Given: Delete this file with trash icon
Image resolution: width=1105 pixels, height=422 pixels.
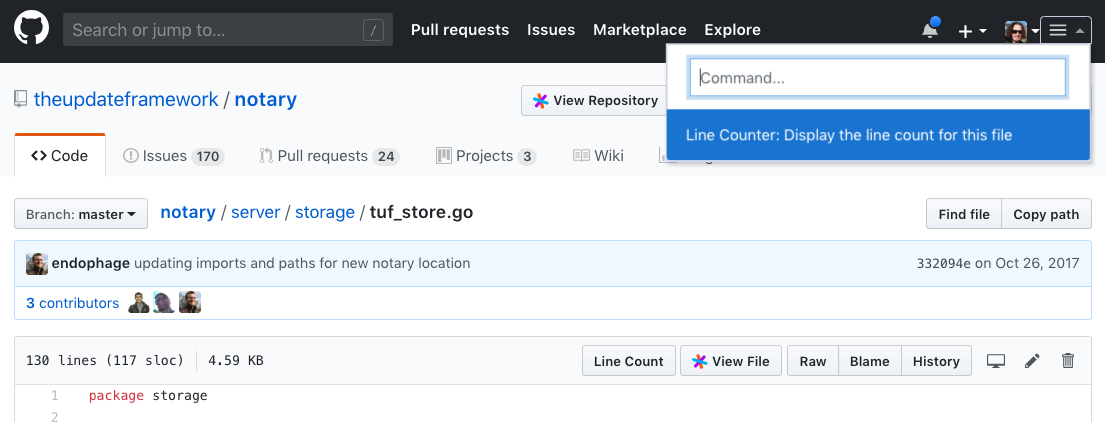Looking at the screenshot, I should 1068,361.
